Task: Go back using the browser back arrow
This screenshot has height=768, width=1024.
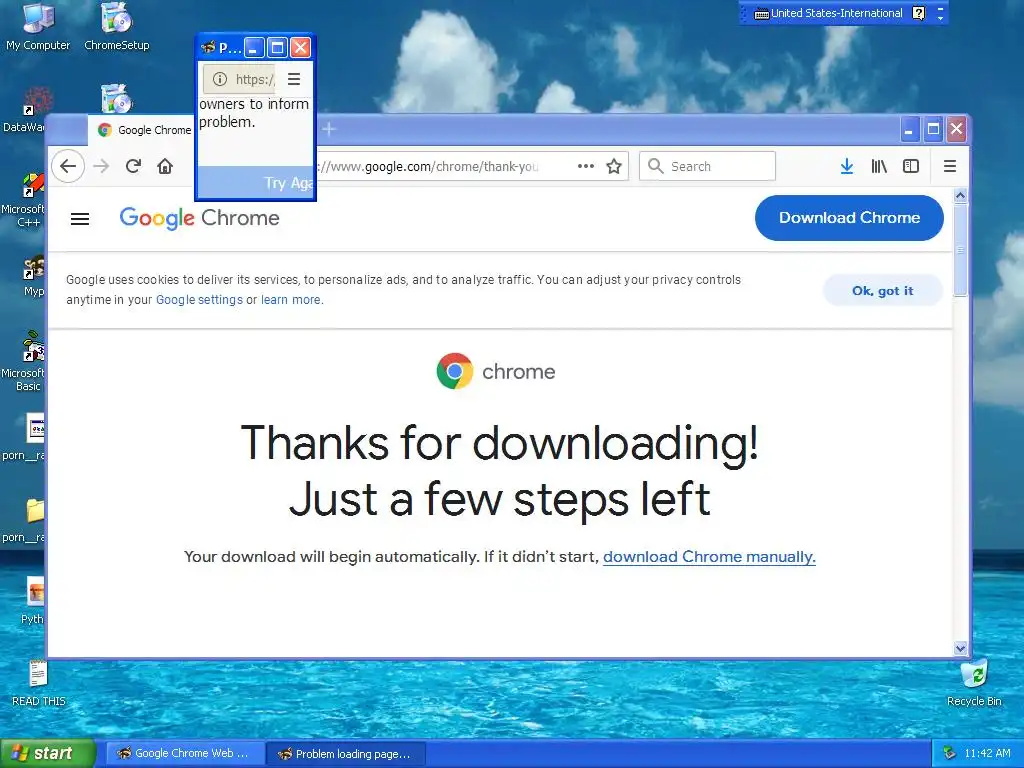Action: pos(68,166)
